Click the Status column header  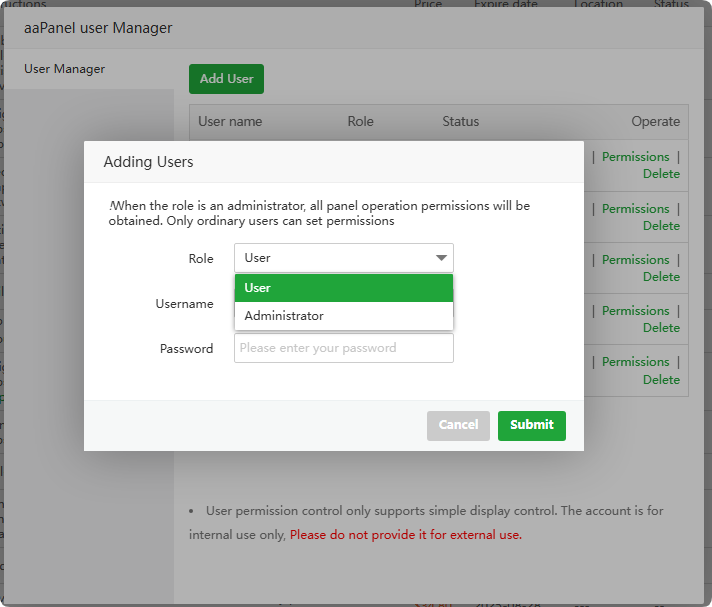click(460, 122)
